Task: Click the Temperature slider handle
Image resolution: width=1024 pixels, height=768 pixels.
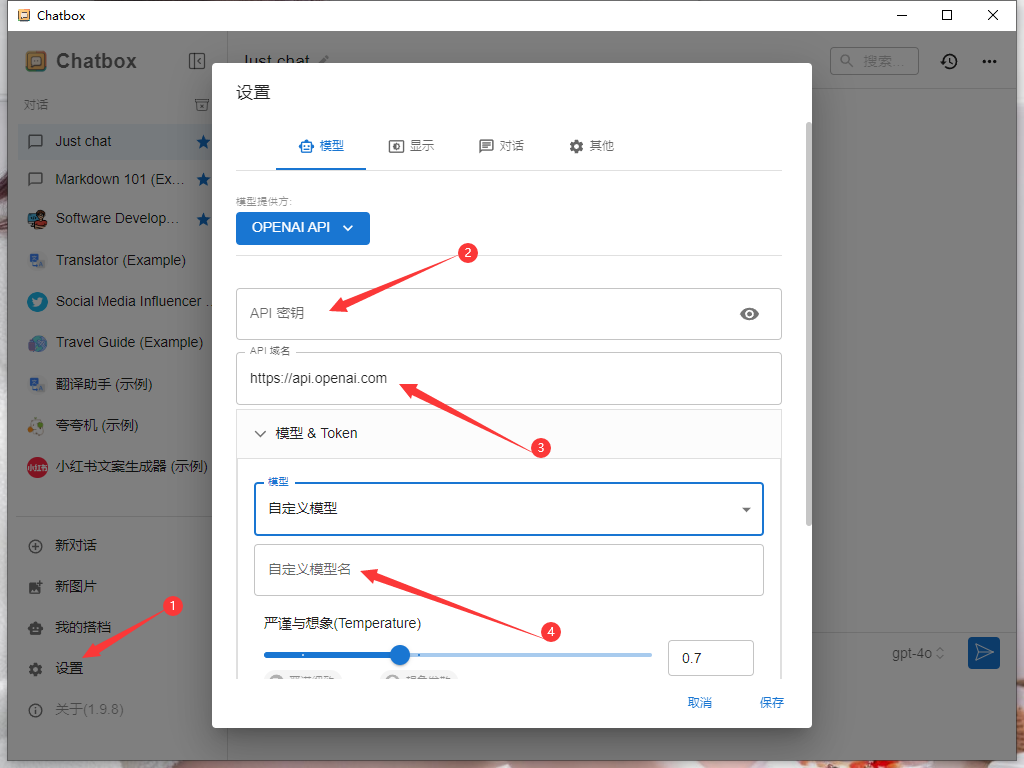Action: (400, 654)
